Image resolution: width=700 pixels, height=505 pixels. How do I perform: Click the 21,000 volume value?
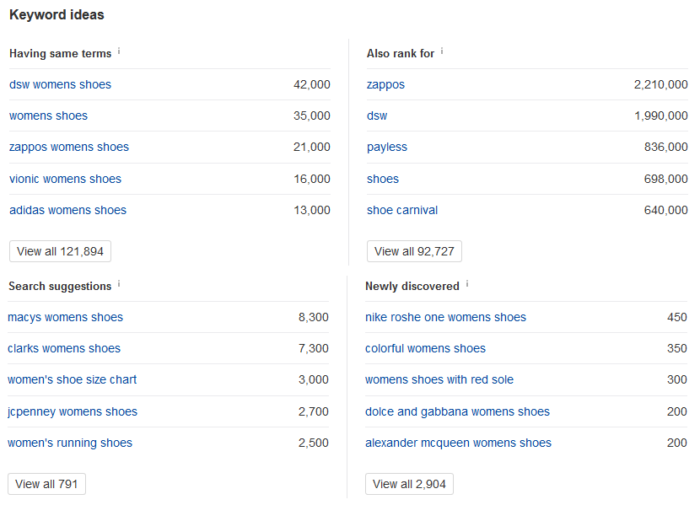312,147
